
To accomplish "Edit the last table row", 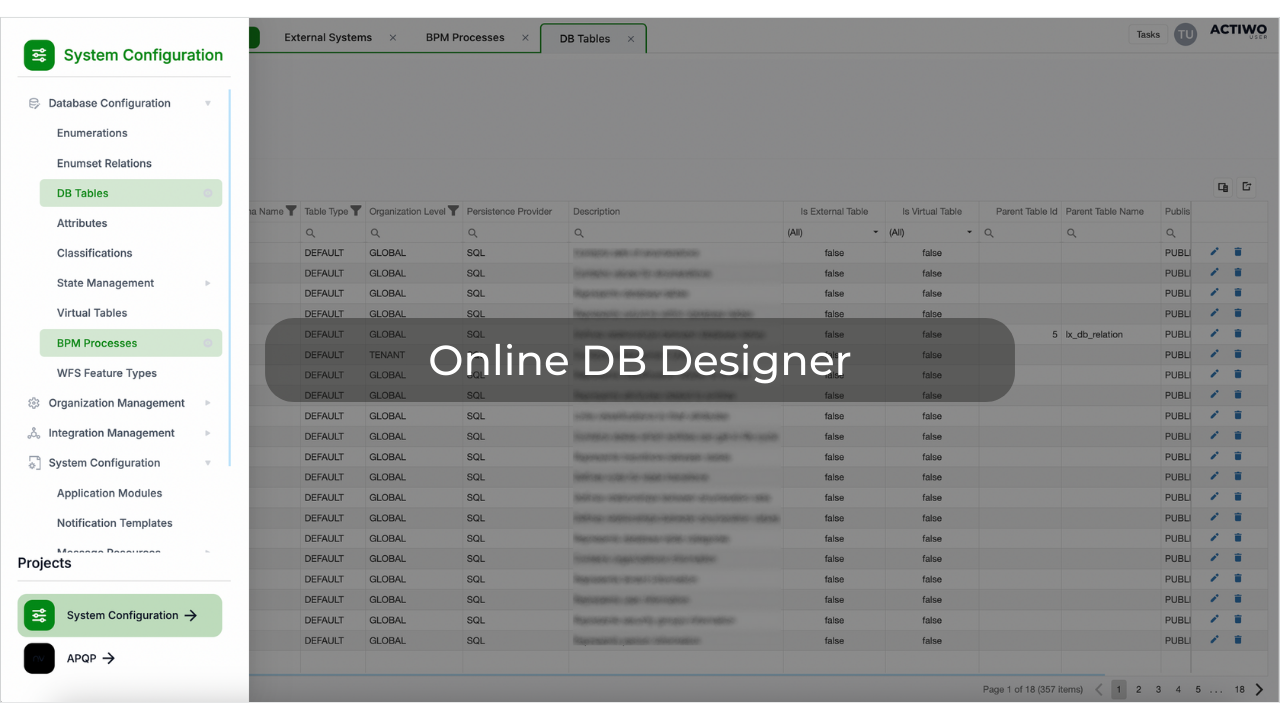I will point(1215,640).
